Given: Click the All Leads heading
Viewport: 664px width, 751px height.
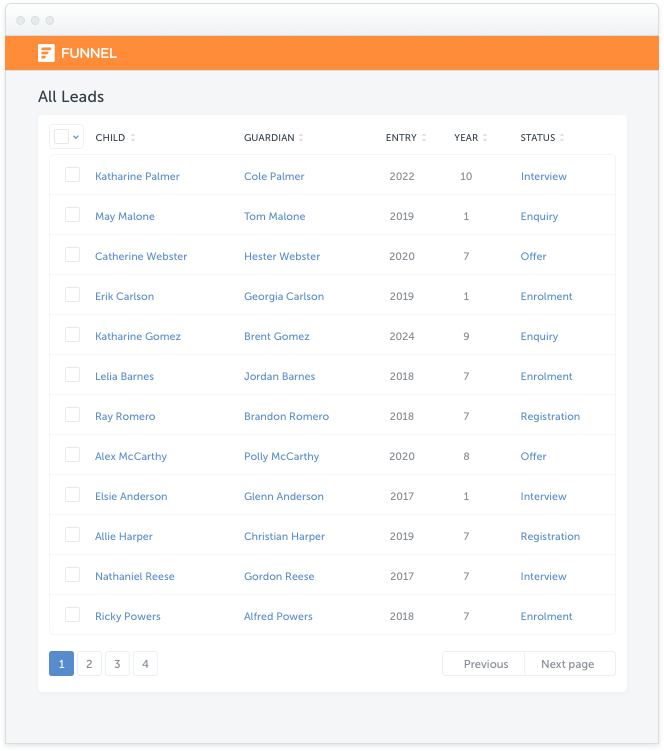Looking at the screenshot, I should point(71,97).
